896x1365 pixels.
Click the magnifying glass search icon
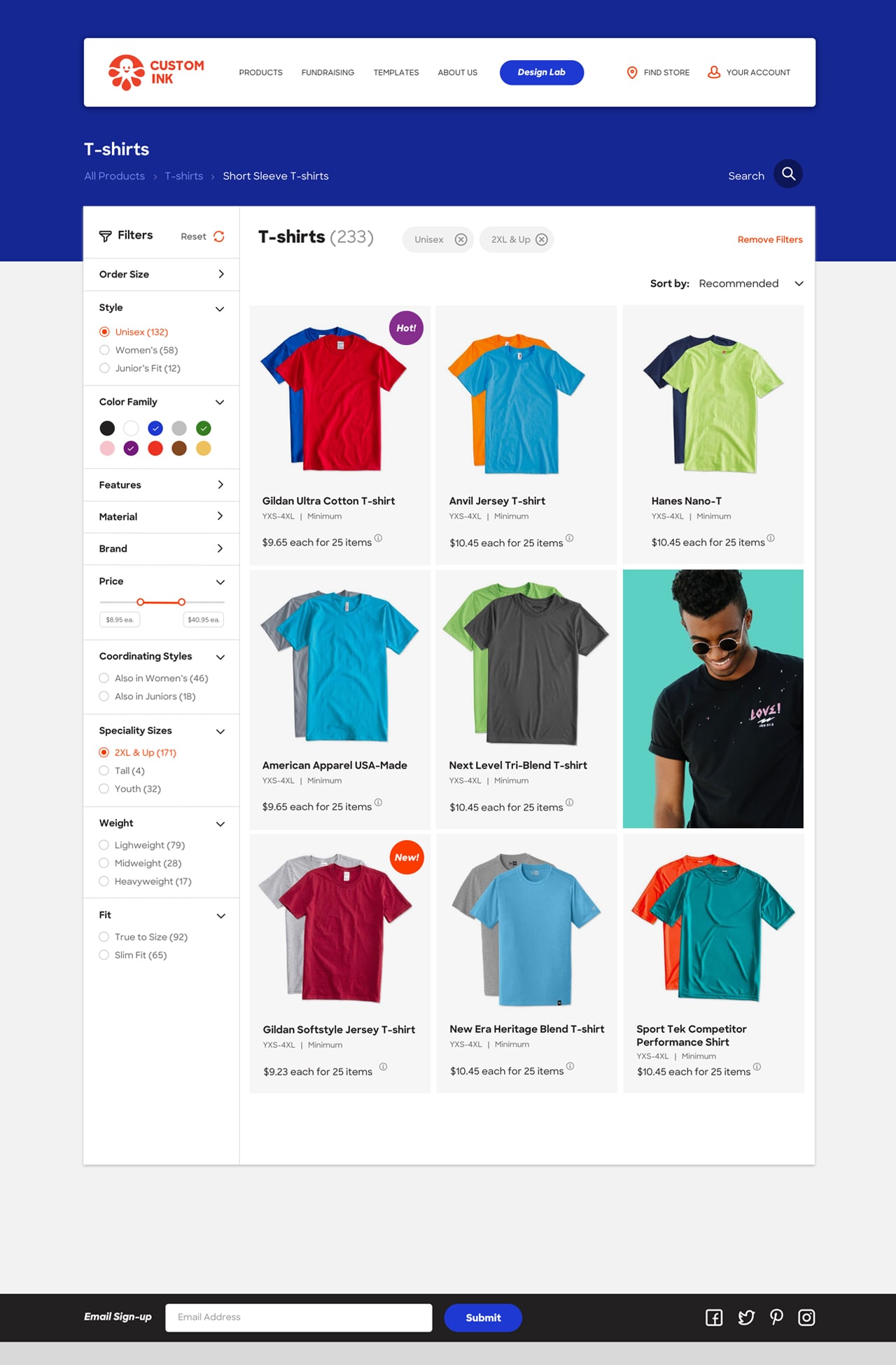(788, 174)
